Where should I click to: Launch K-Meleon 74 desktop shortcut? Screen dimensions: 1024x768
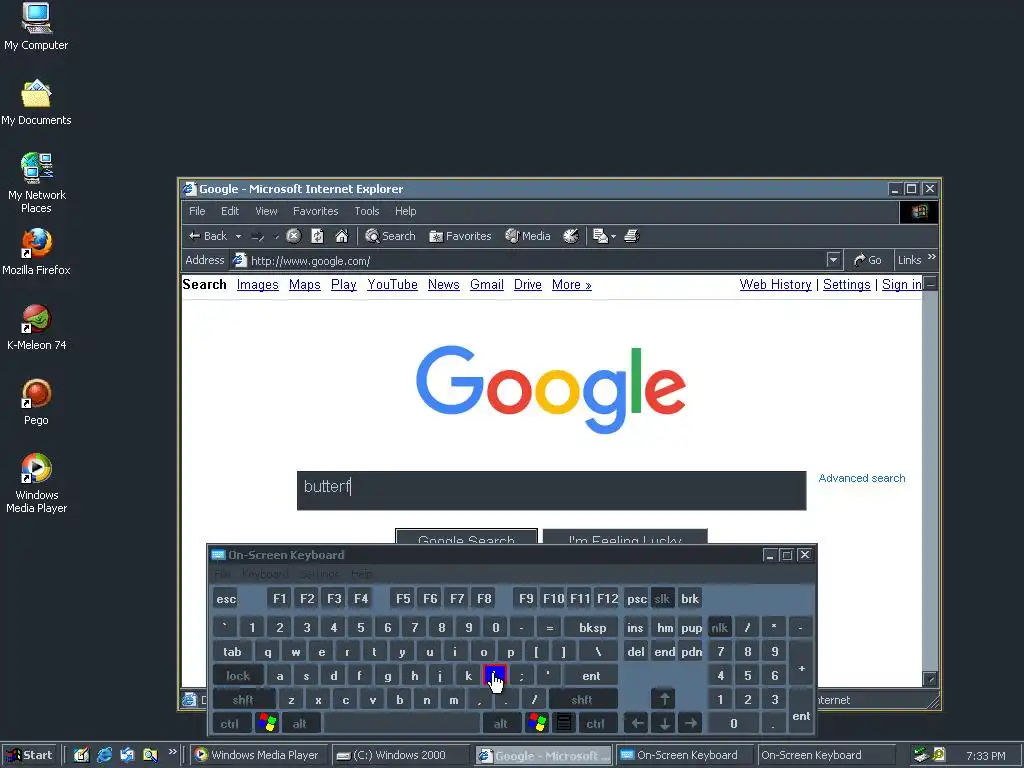(x=37, y=327)
